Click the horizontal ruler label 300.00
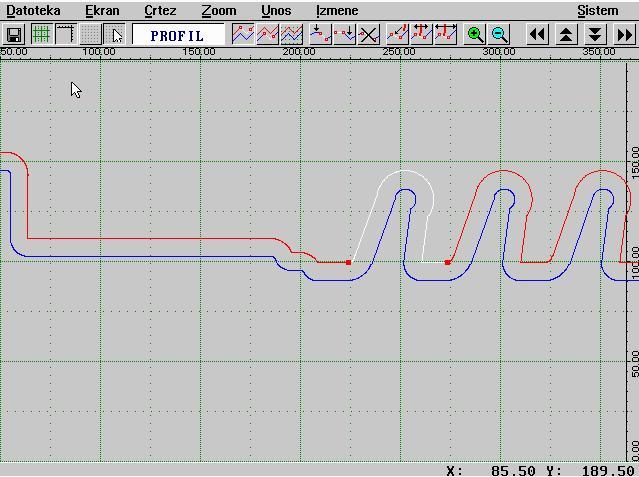 [499, 52]
